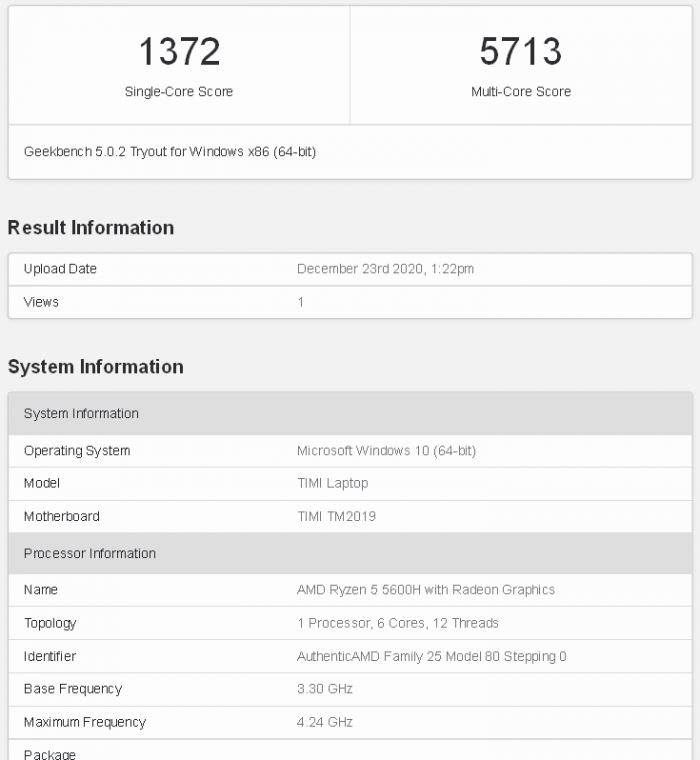Image resolution: width=700 pixels, height=760 pixels.
Task: Select the Geekbench 5.0.2 Tryout version text
Action: (x=170, y=152)
